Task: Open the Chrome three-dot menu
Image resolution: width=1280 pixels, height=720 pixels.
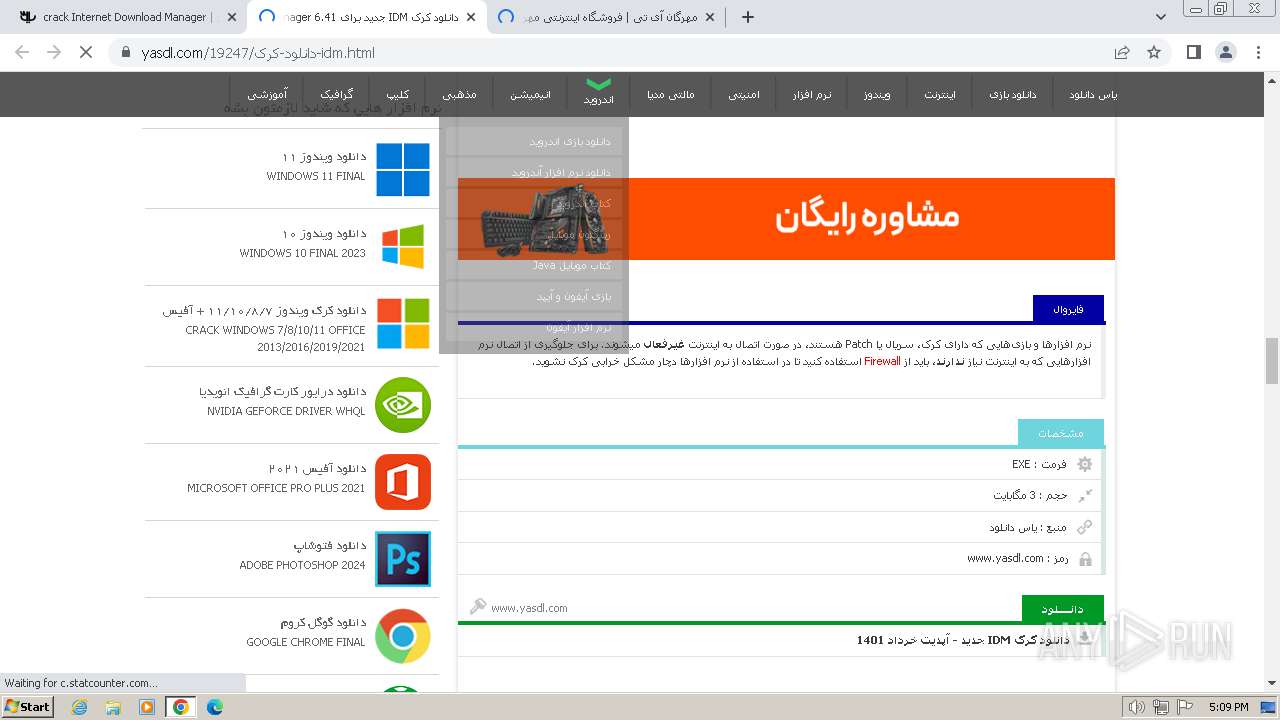Action: 1257,52
